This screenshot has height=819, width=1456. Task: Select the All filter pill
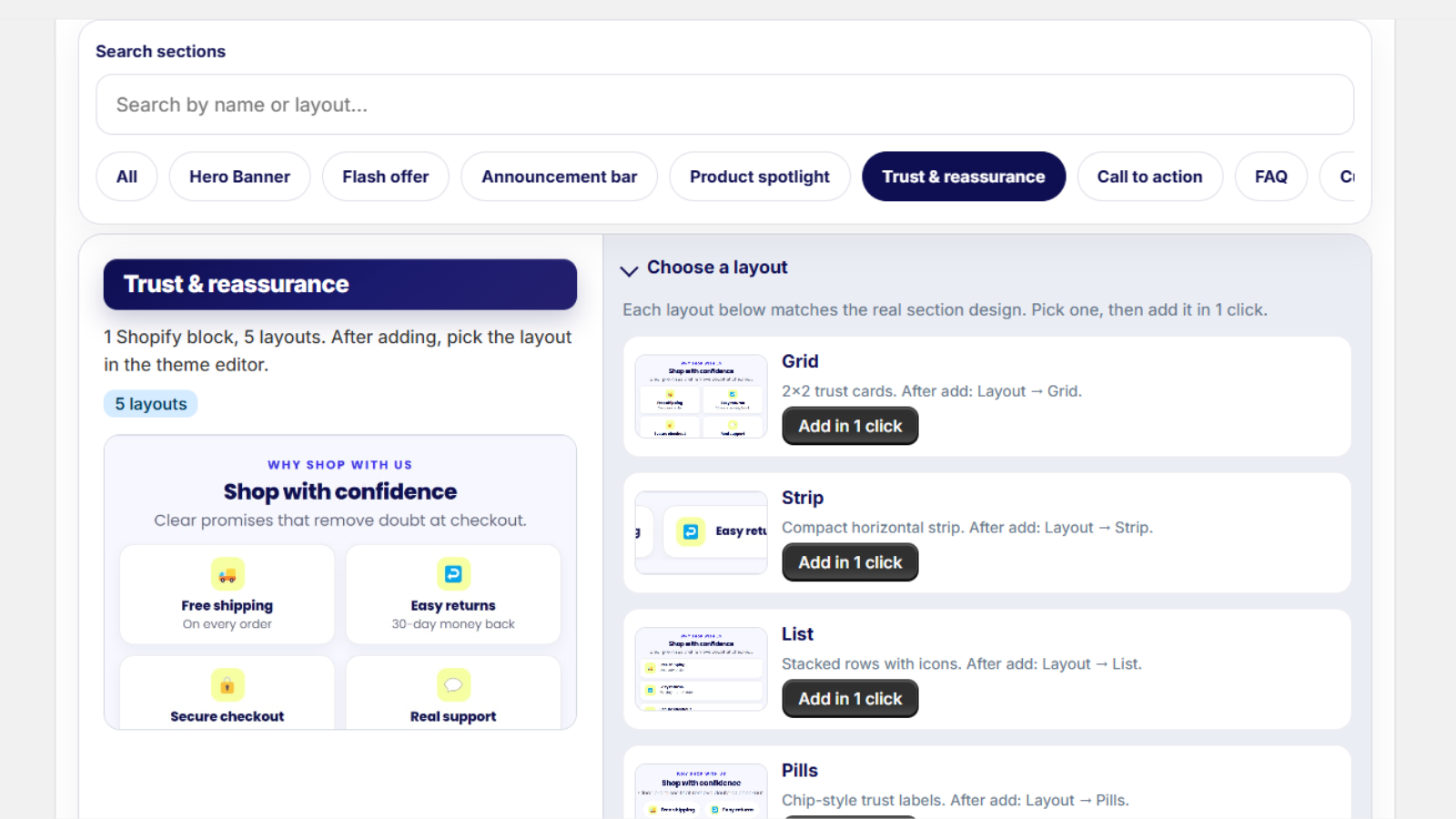point(126,177)
